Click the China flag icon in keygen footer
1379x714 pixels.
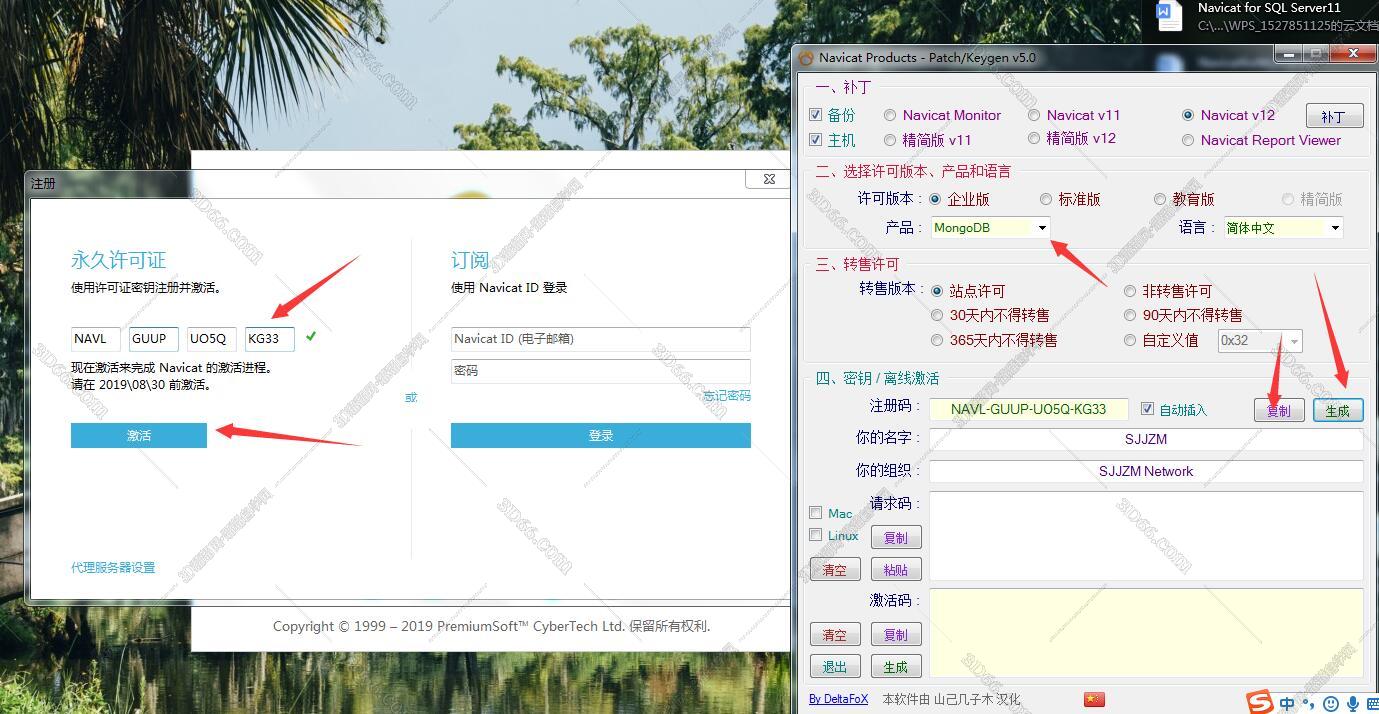point(1092,699)
